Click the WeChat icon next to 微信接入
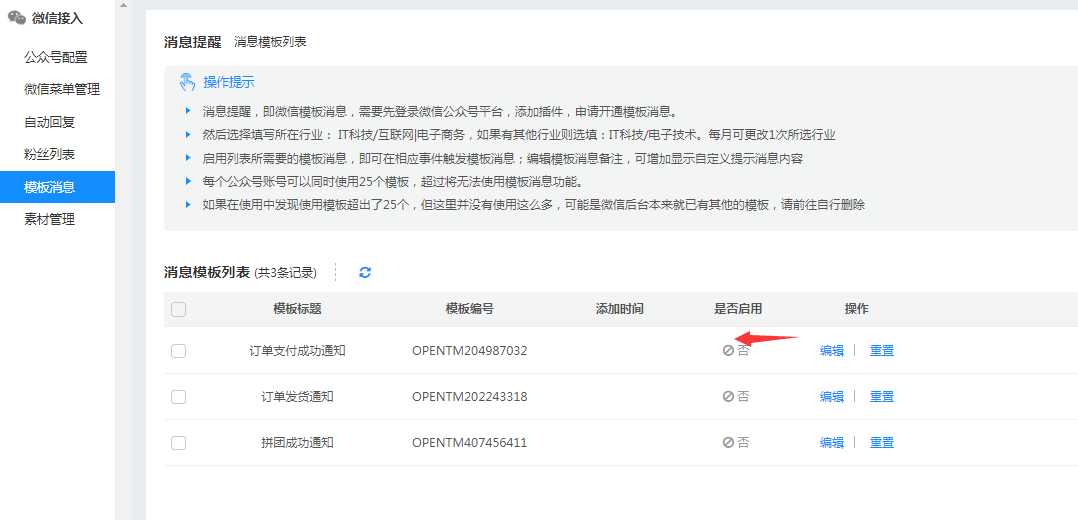Image resolution: width=1078 pixels, height=520 pixels. [17, 18]
